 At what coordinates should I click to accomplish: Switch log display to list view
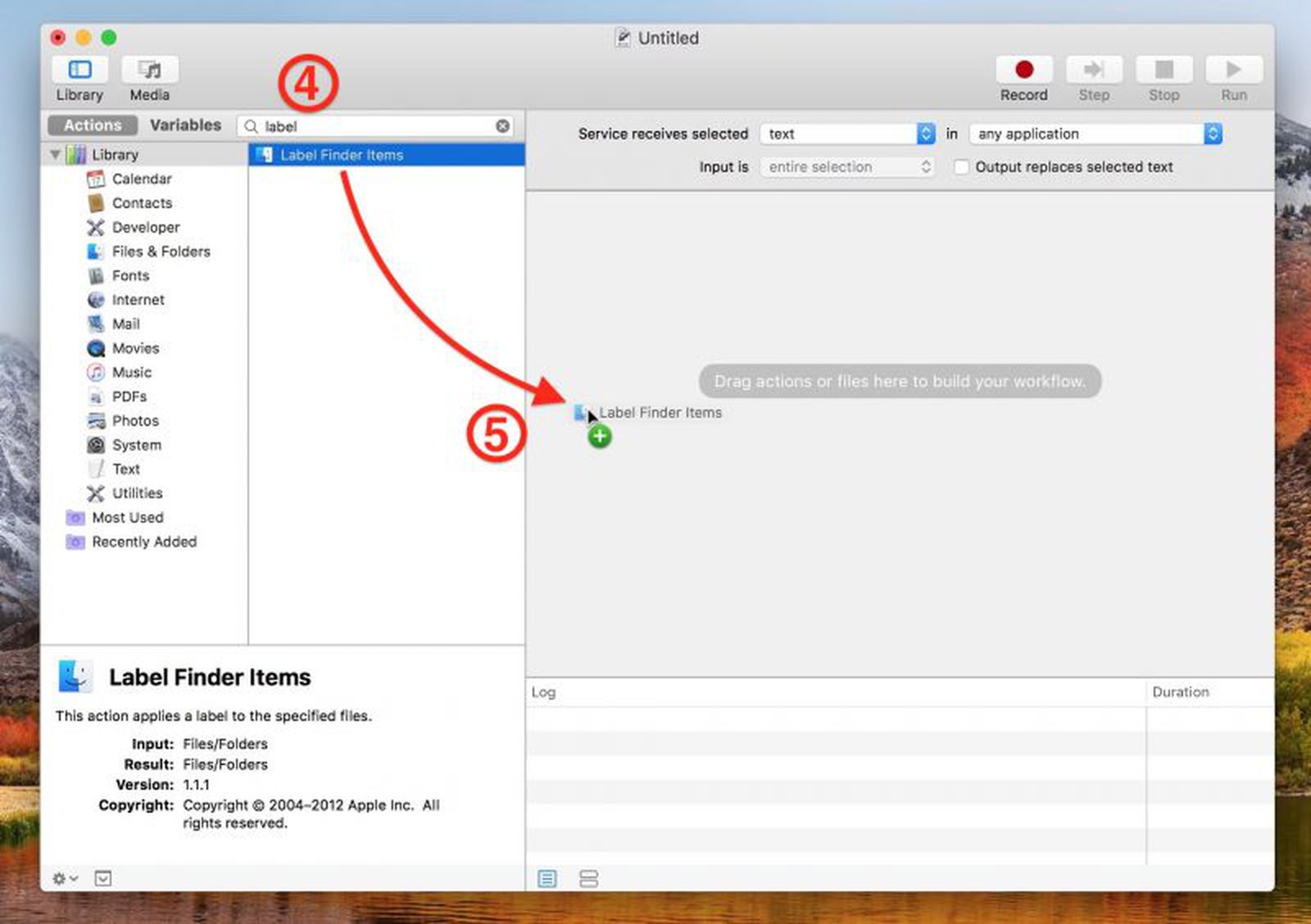[547, 878]
